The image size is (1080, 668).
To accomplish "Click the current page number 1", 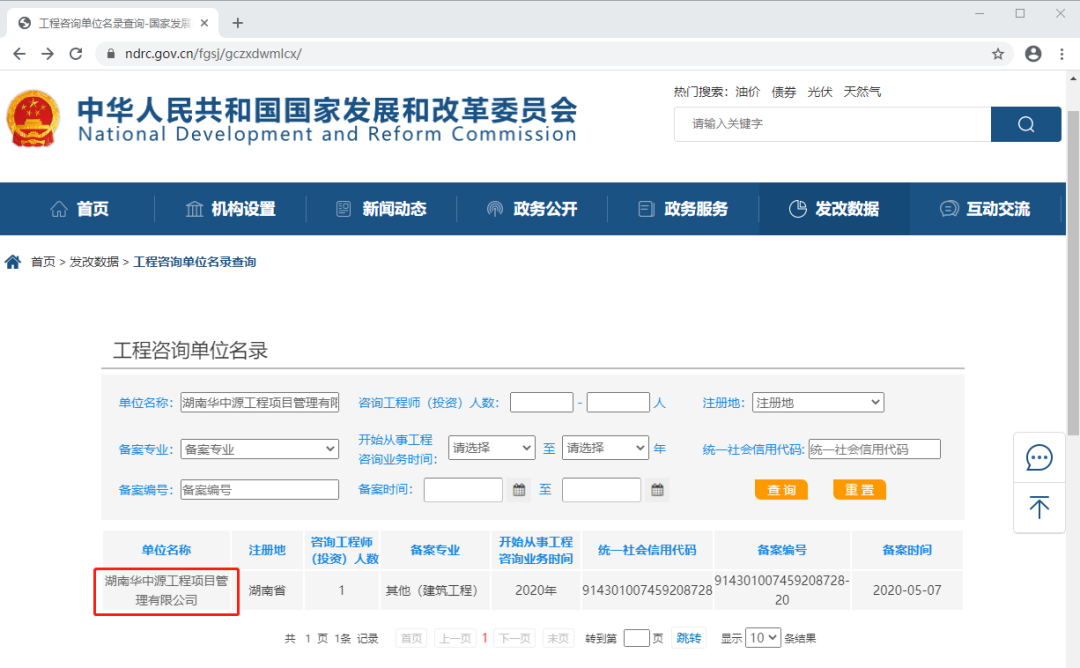I will pos(485,638).
